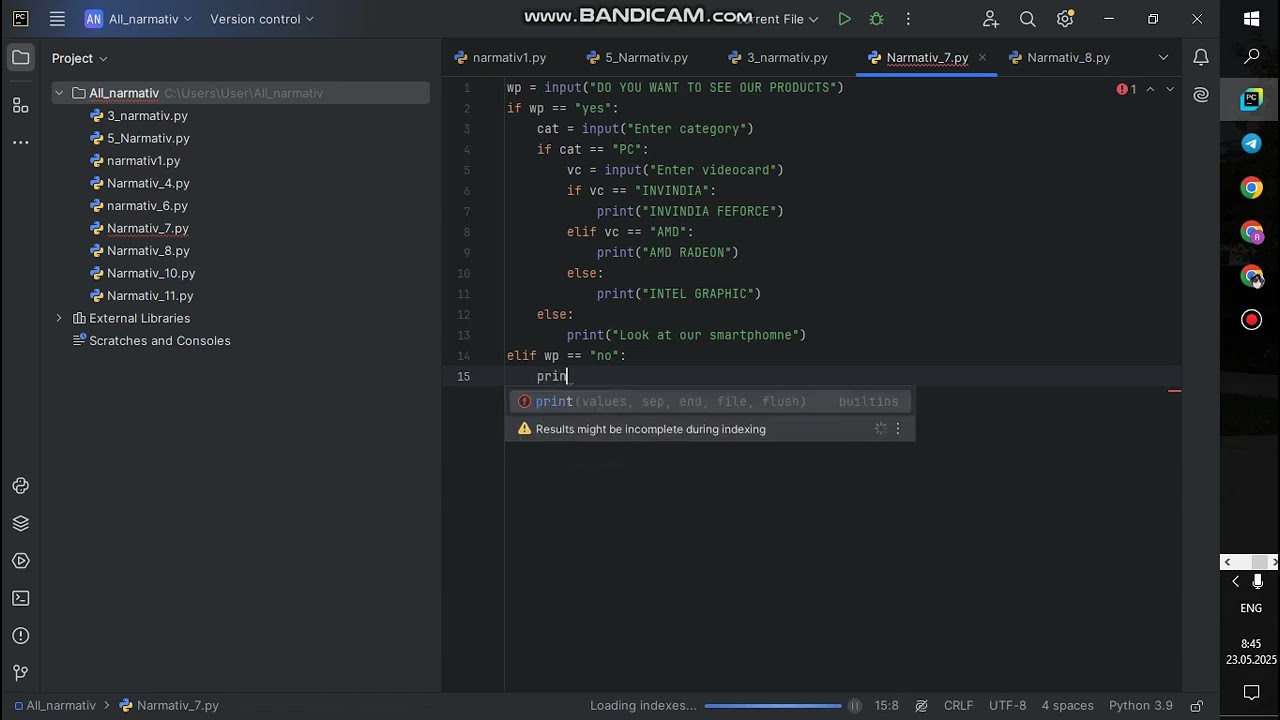Open the AI Assistant panel
Viewport: 1280px width, 720px height.
pyautogui.click(x=1201, y=95)
